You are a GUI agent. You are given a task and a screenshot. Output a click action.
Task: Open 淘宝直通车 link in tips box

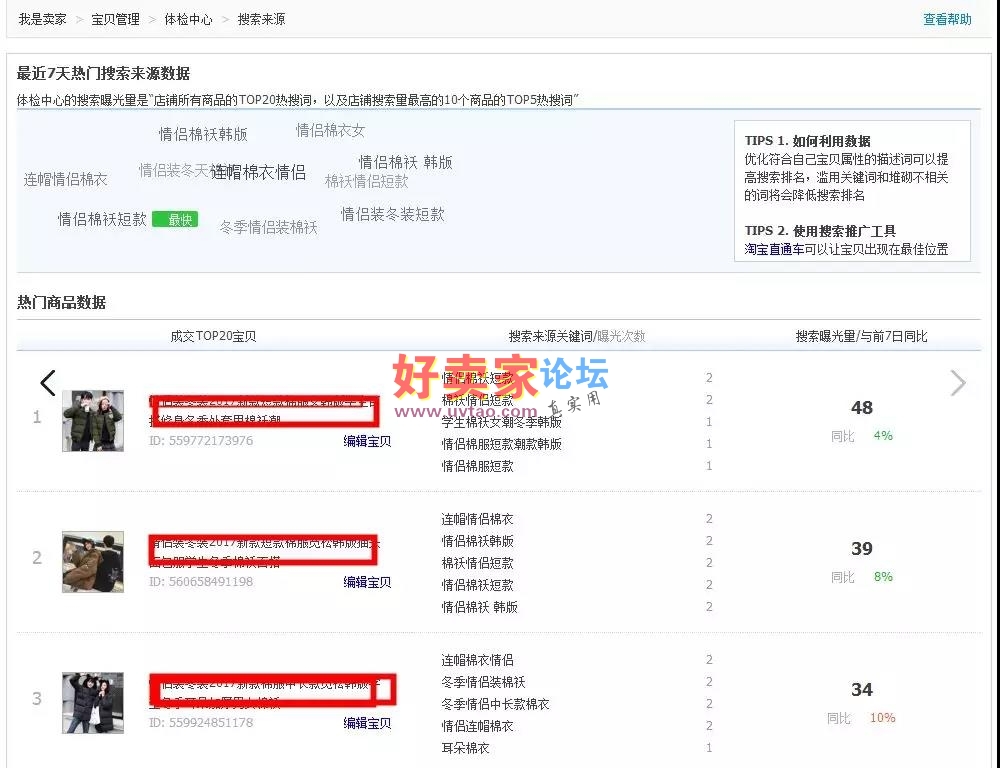point(774,249)
